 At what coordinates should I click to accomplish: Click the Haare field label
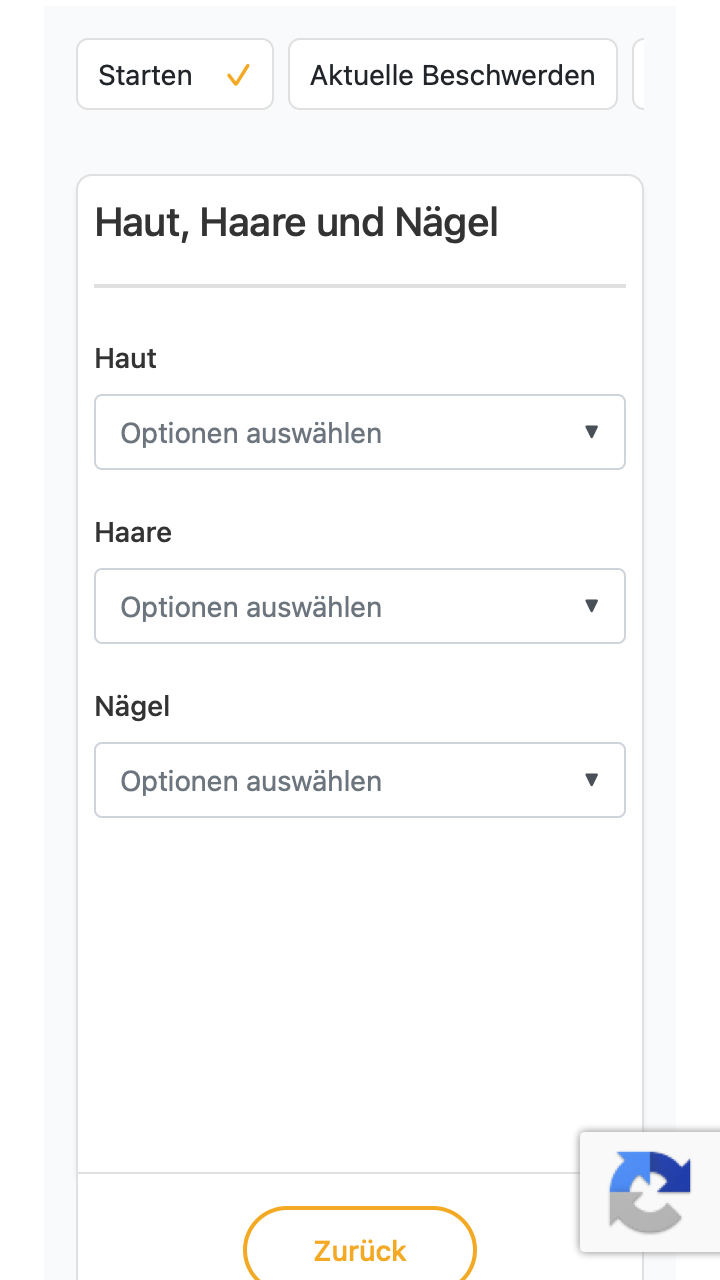tap(133, 533)
